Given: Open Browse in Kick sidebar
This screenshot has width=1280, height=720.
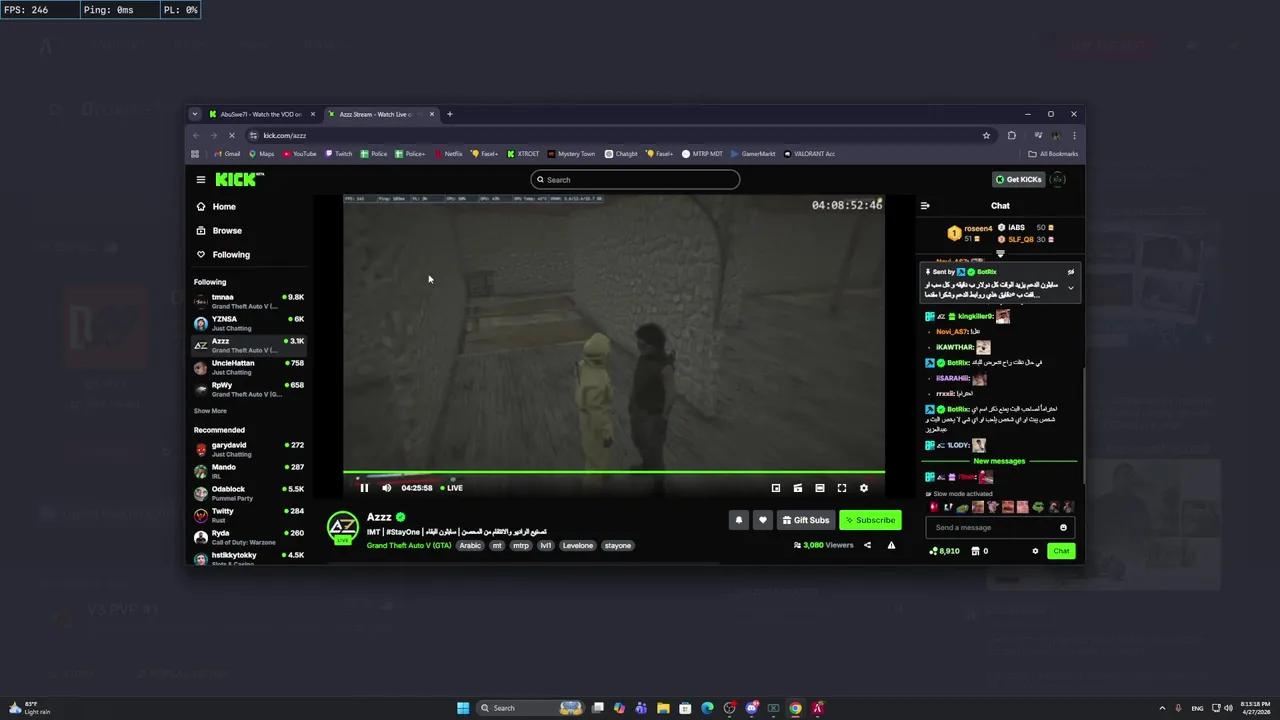Looking at the screenshot, I should pyautogui.click(x=227, y=231).
